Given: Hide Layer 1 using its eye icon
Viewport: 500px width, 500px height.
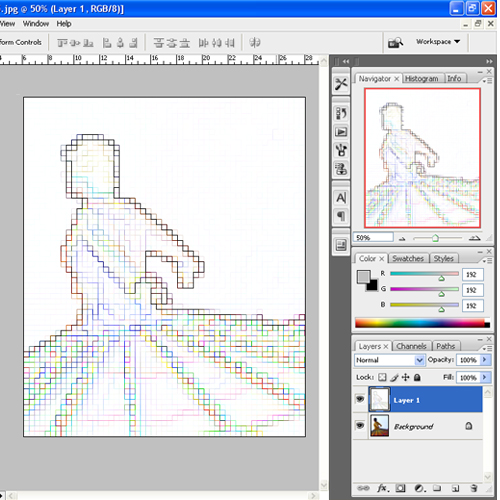Looking at the screenshot, I should 360,399.
